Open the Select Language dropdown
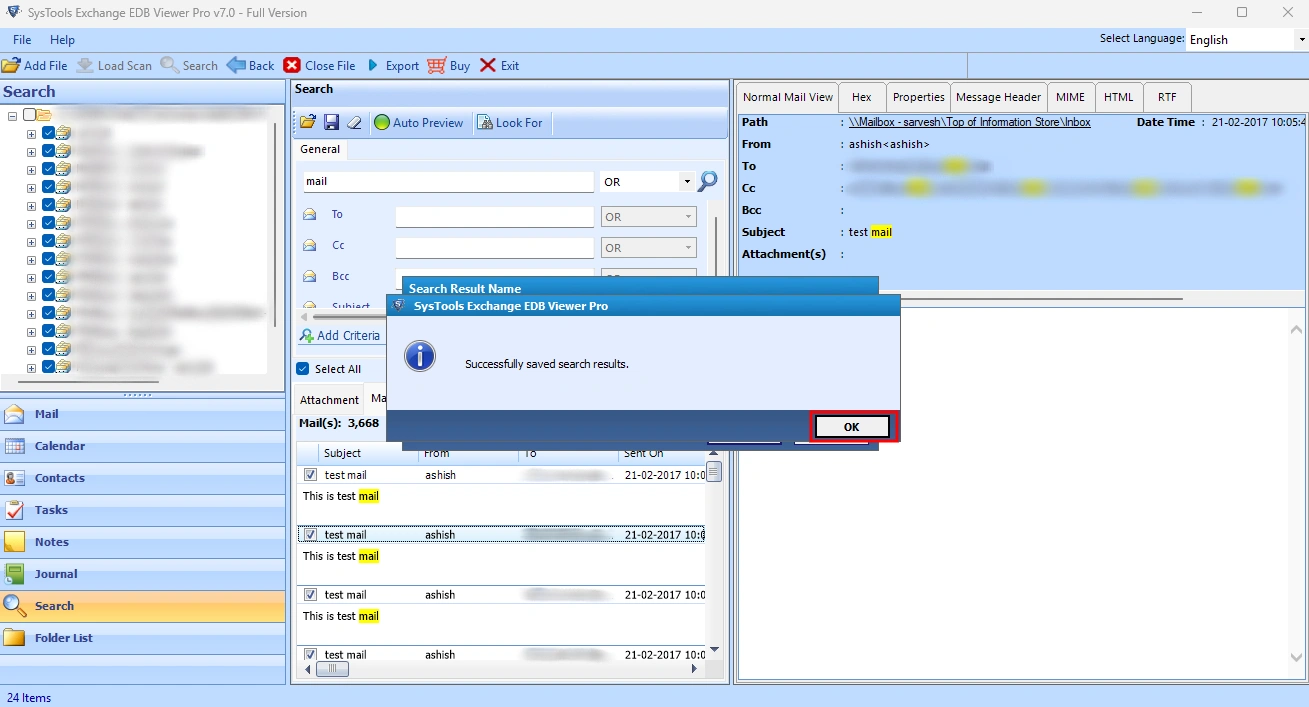This screenshot has height=707, width=1309. [x=1302, y=40]
